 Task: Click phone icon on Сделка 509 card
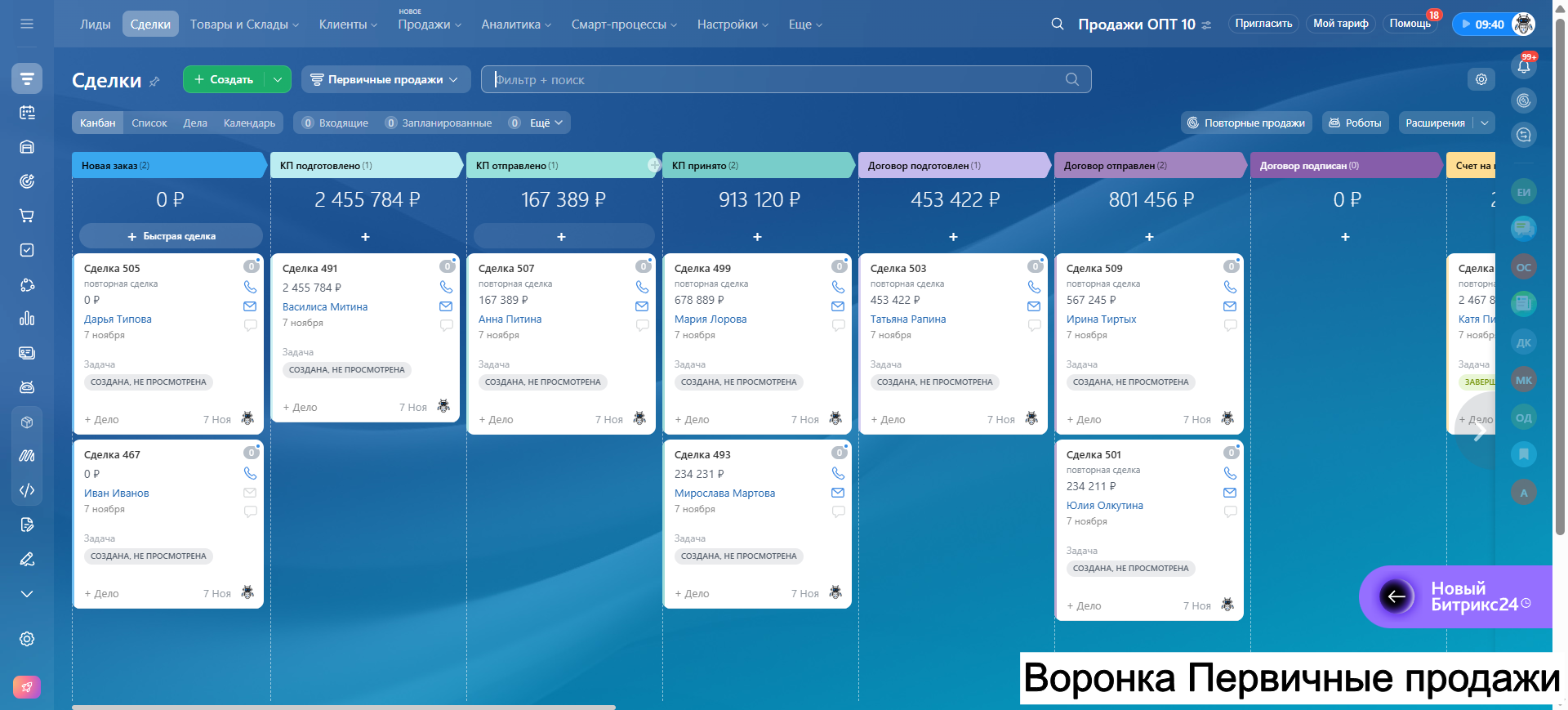[1230, 288]
